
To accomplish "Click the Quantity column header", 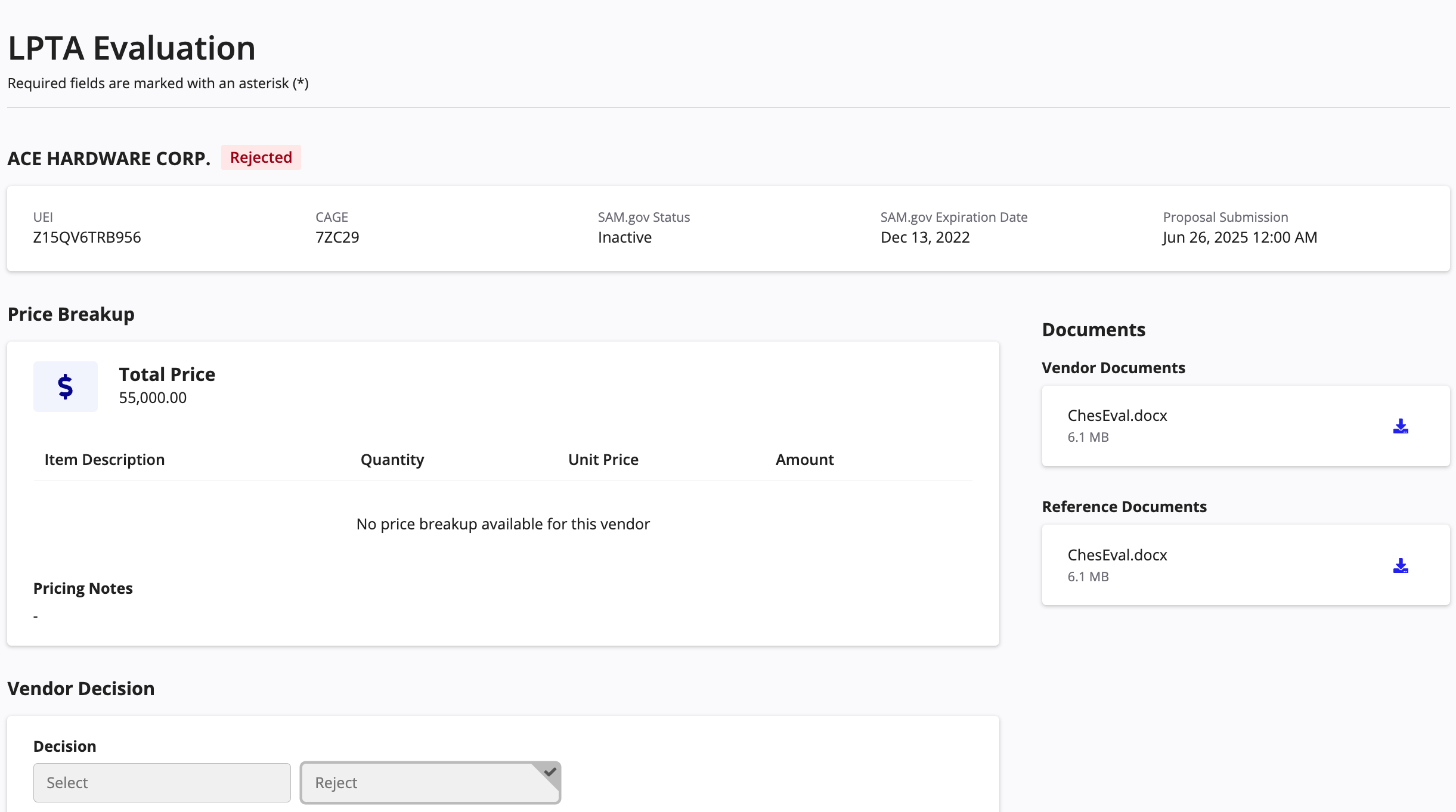I will click(392, 460).
